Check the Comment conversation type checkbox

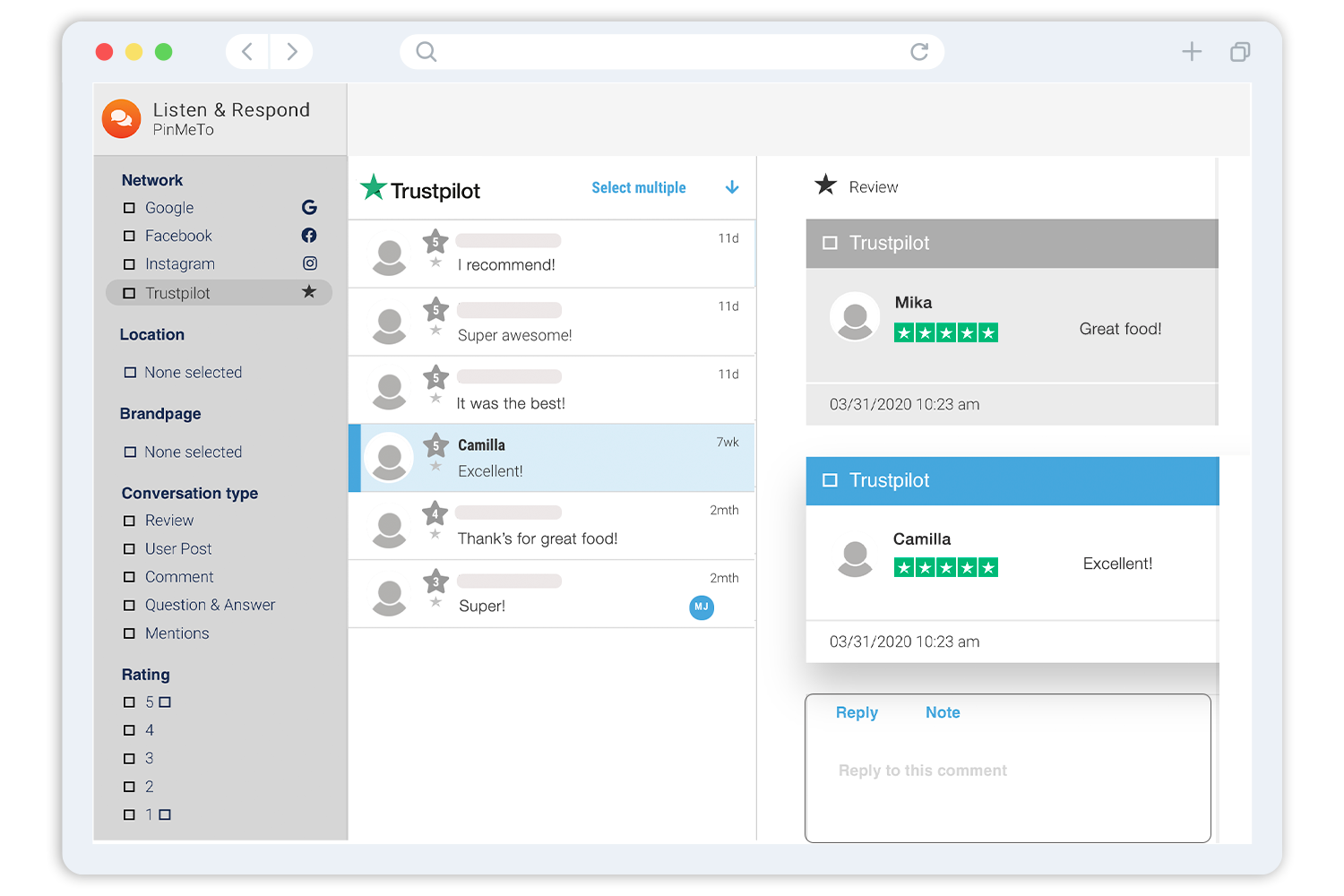pyautogui.click(x=129, y=577)
